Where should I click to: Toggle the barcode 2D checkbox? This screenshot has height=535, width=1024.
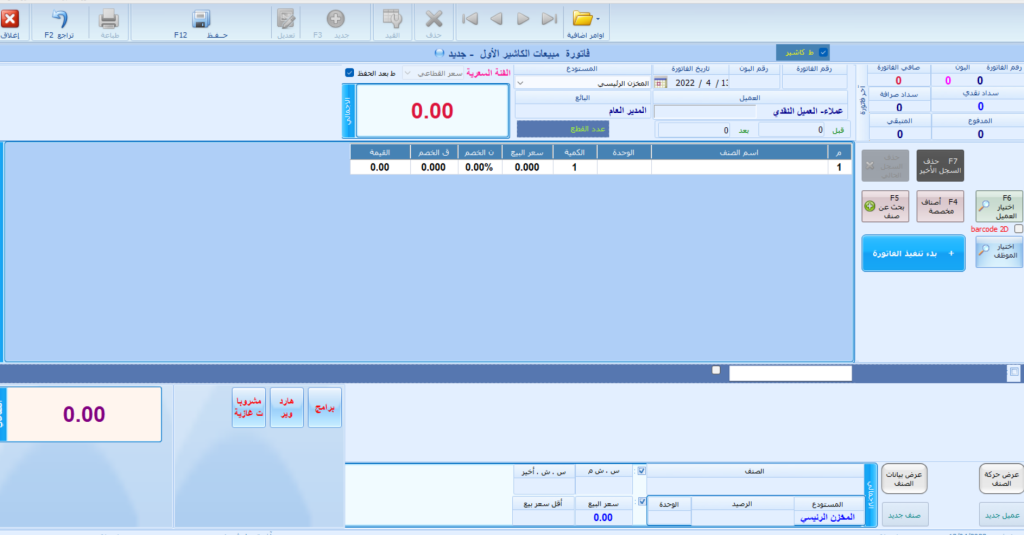[x=1018, y=229]
